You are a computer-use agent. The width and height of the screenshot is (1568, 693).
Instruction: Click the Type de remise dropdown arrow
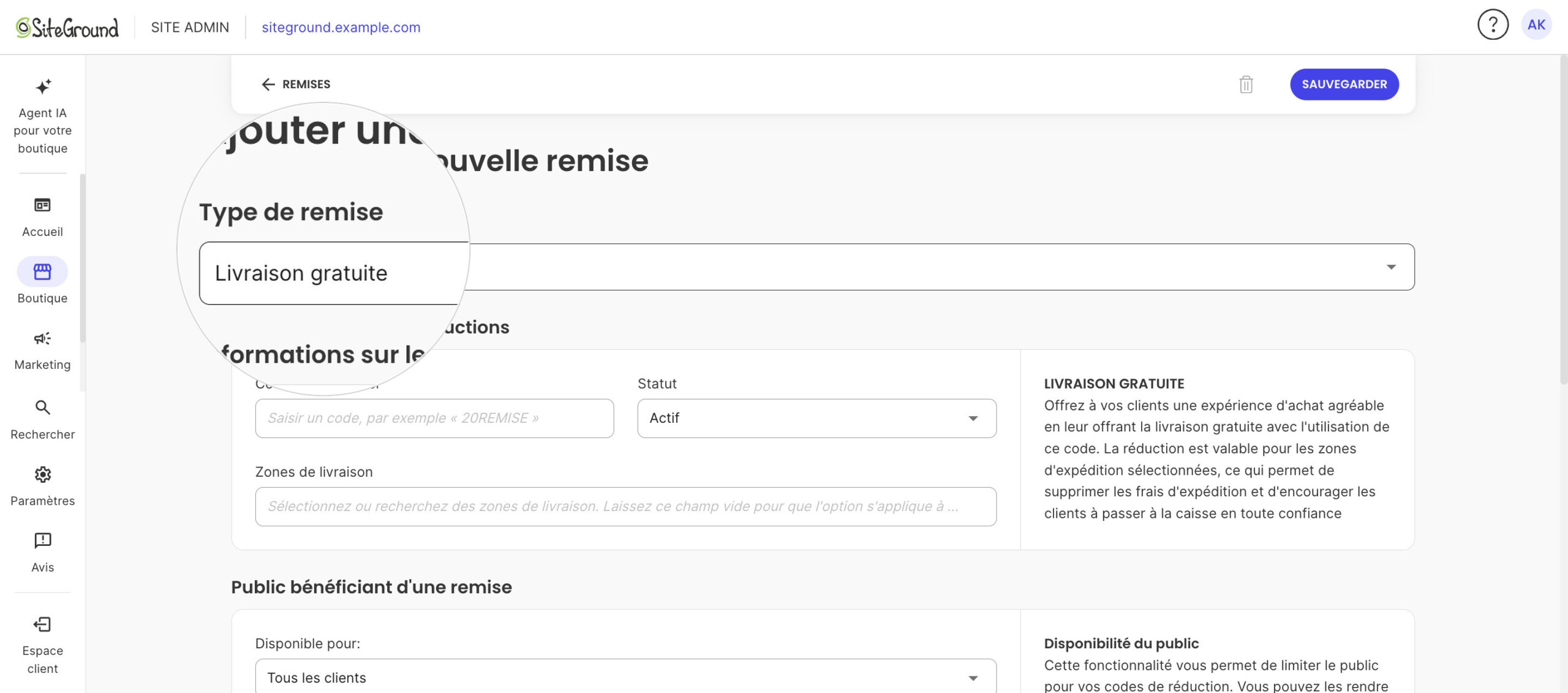click(x=1391, y=267)
